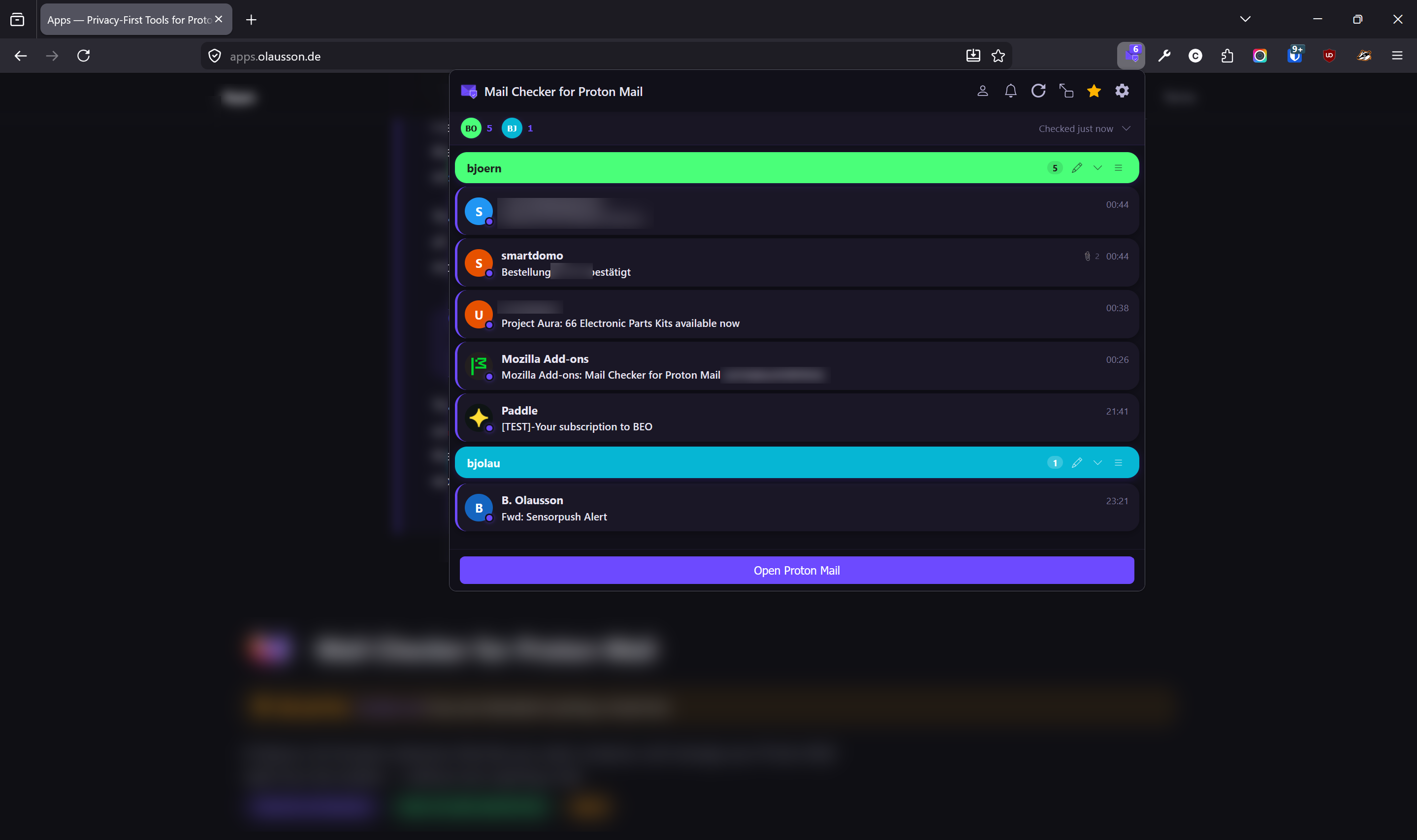Click the rightmost striped extension icon
The height and width of the screenshot is (840, 1417).
tap(1364, 56)
